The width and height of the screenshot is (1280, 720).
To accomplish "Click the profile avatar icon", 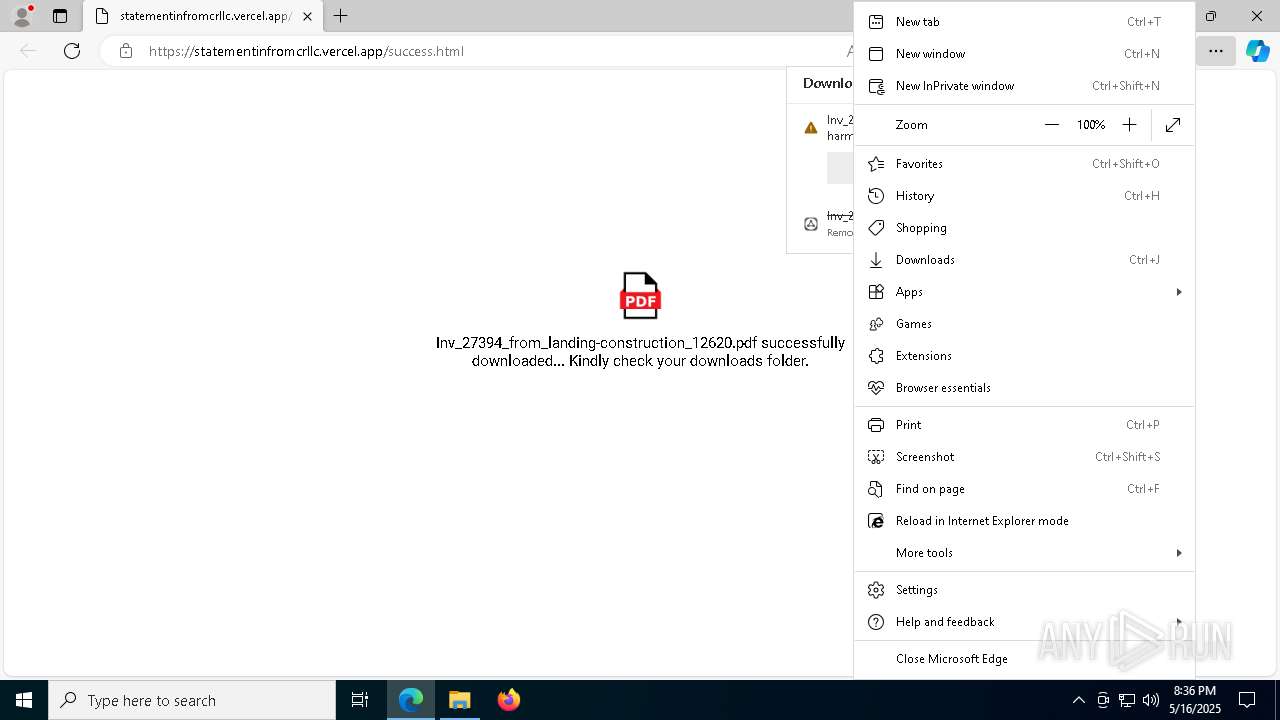I will tap(22, 16).
